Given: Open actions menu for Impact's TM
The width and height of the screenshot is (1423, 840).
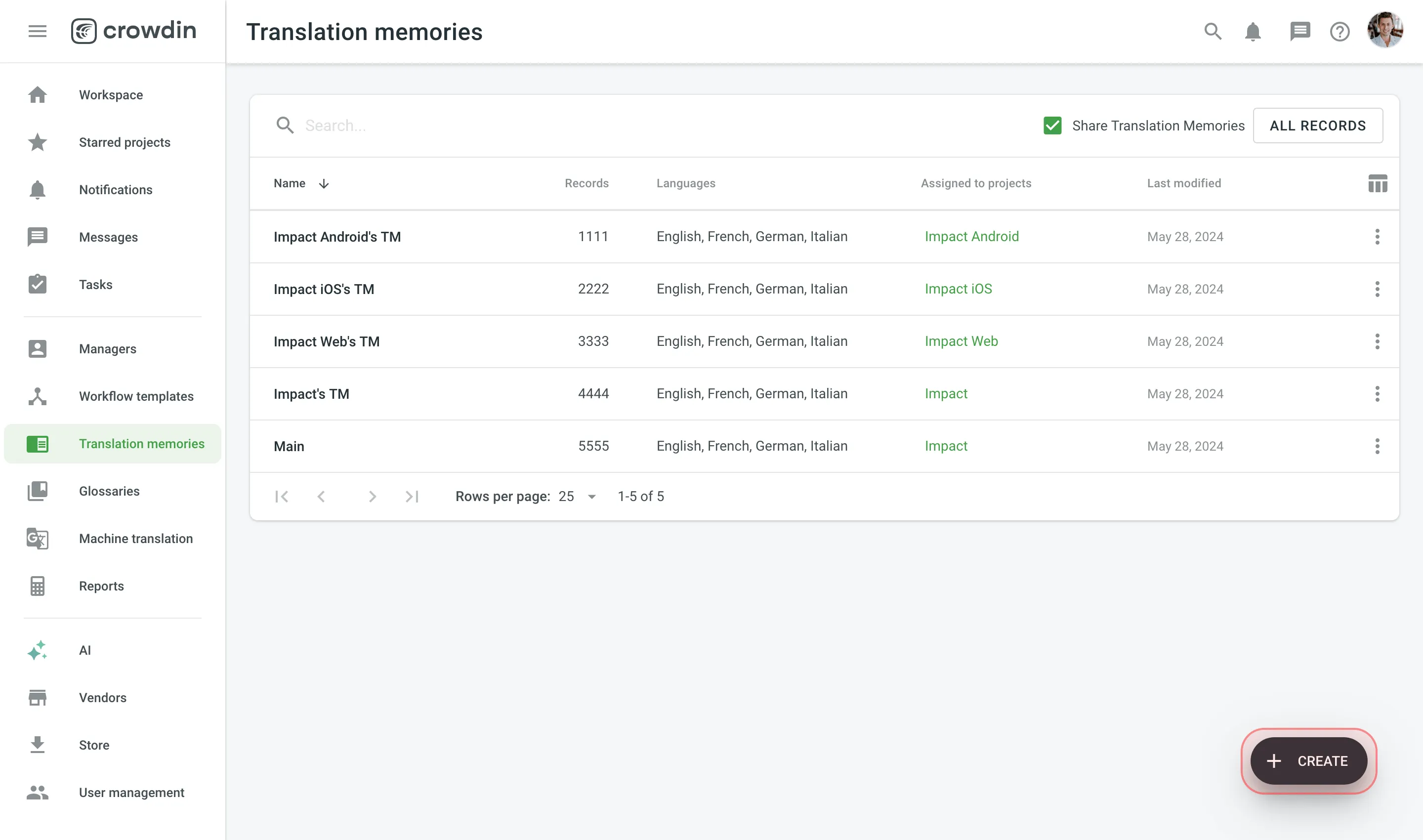Looking at the screenshot, I should 1377,394.
